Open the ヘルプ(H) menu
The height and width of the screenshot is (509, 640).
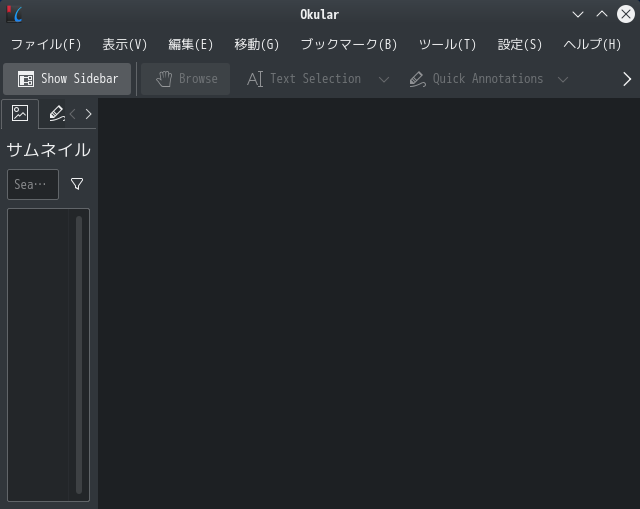coord(592,44)
